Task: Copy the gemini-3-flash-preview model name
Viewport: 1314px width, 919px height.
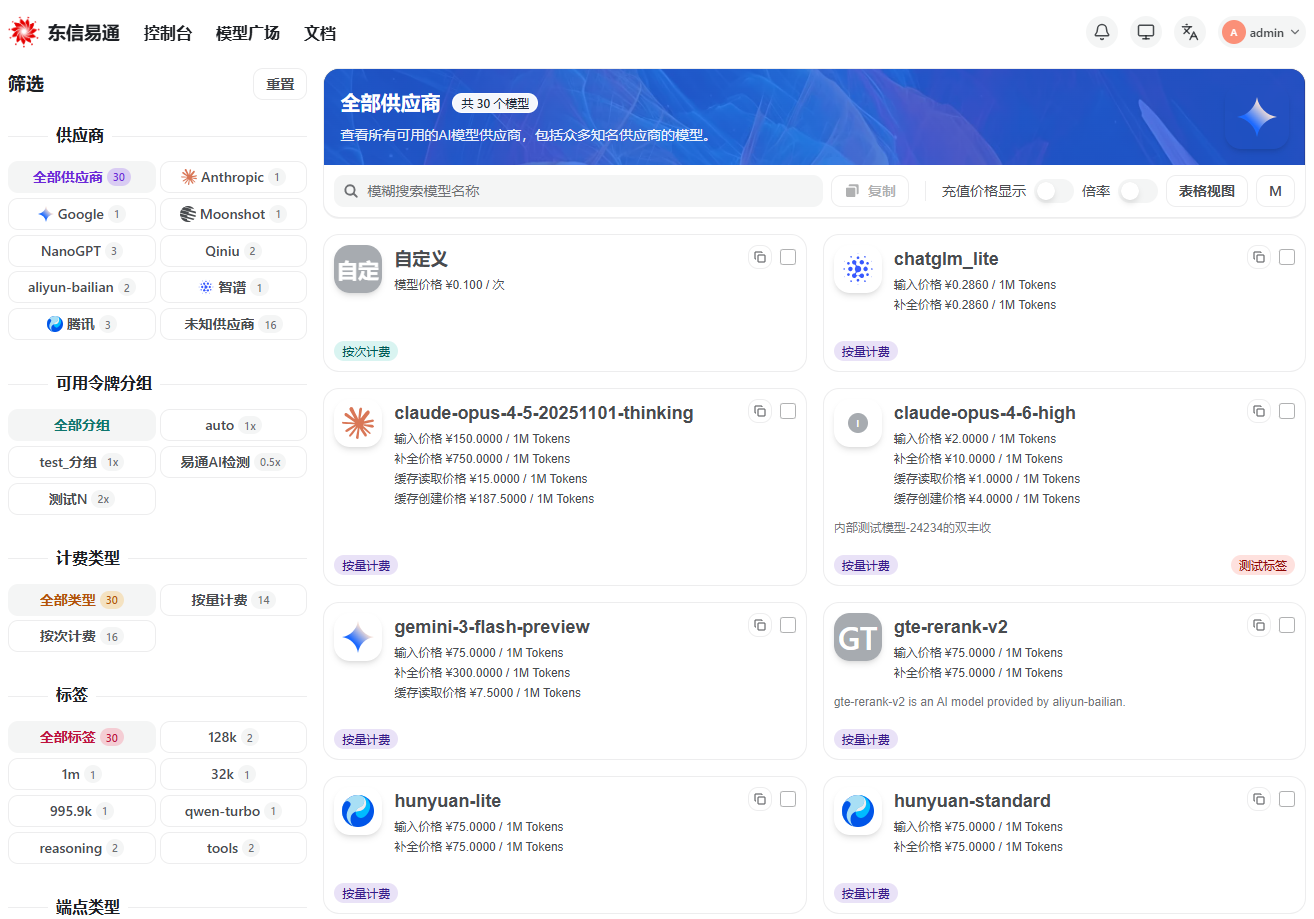Action: tap(760, 625)
